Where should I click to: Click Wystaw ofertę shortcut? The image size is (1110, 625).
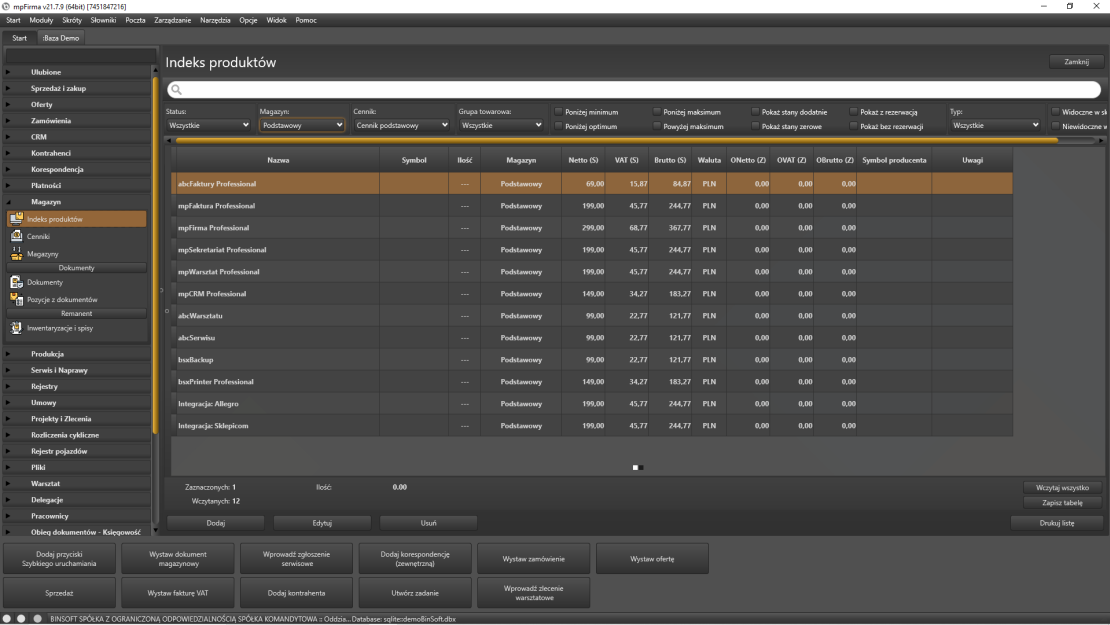[652, 559]
